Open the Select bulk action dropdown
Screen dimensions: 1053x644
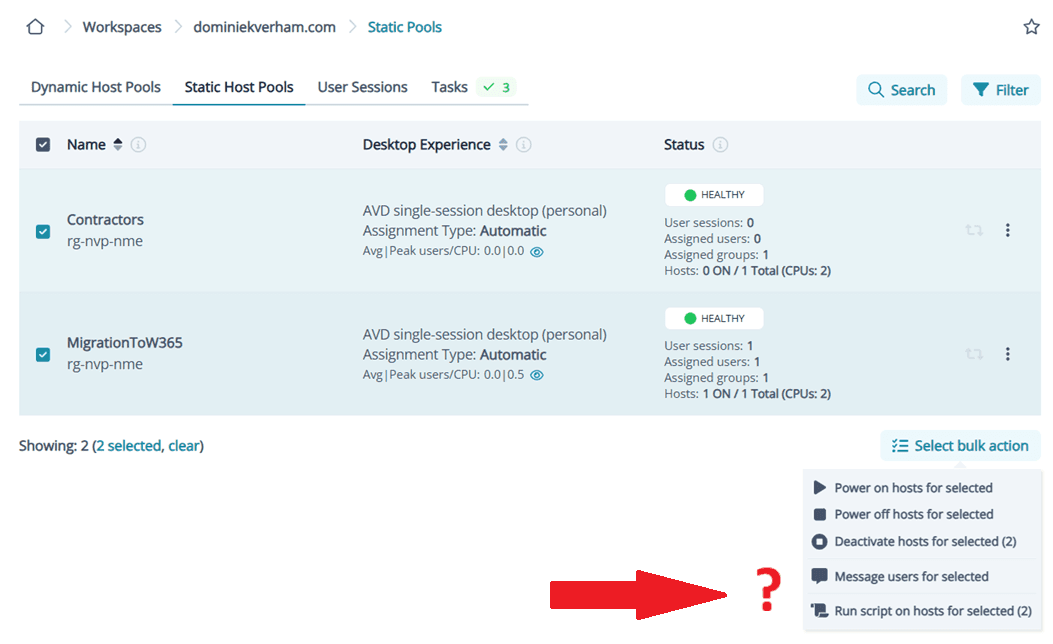click(x=960, y=446)
